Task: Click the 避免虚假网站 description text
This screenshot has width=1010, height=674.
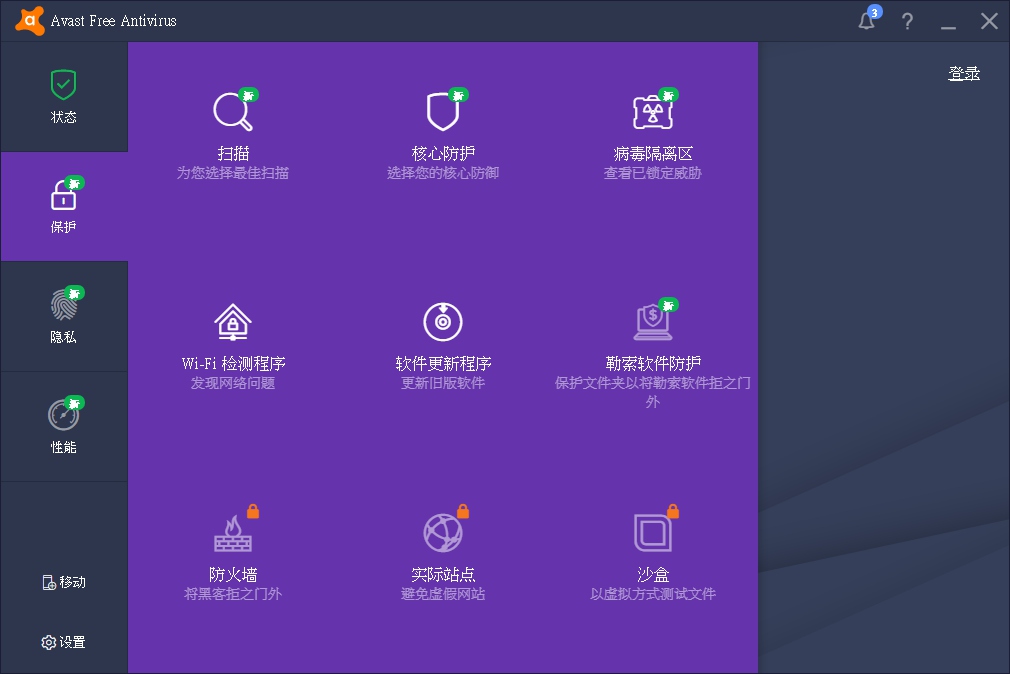Action: (x=443, y=593)
